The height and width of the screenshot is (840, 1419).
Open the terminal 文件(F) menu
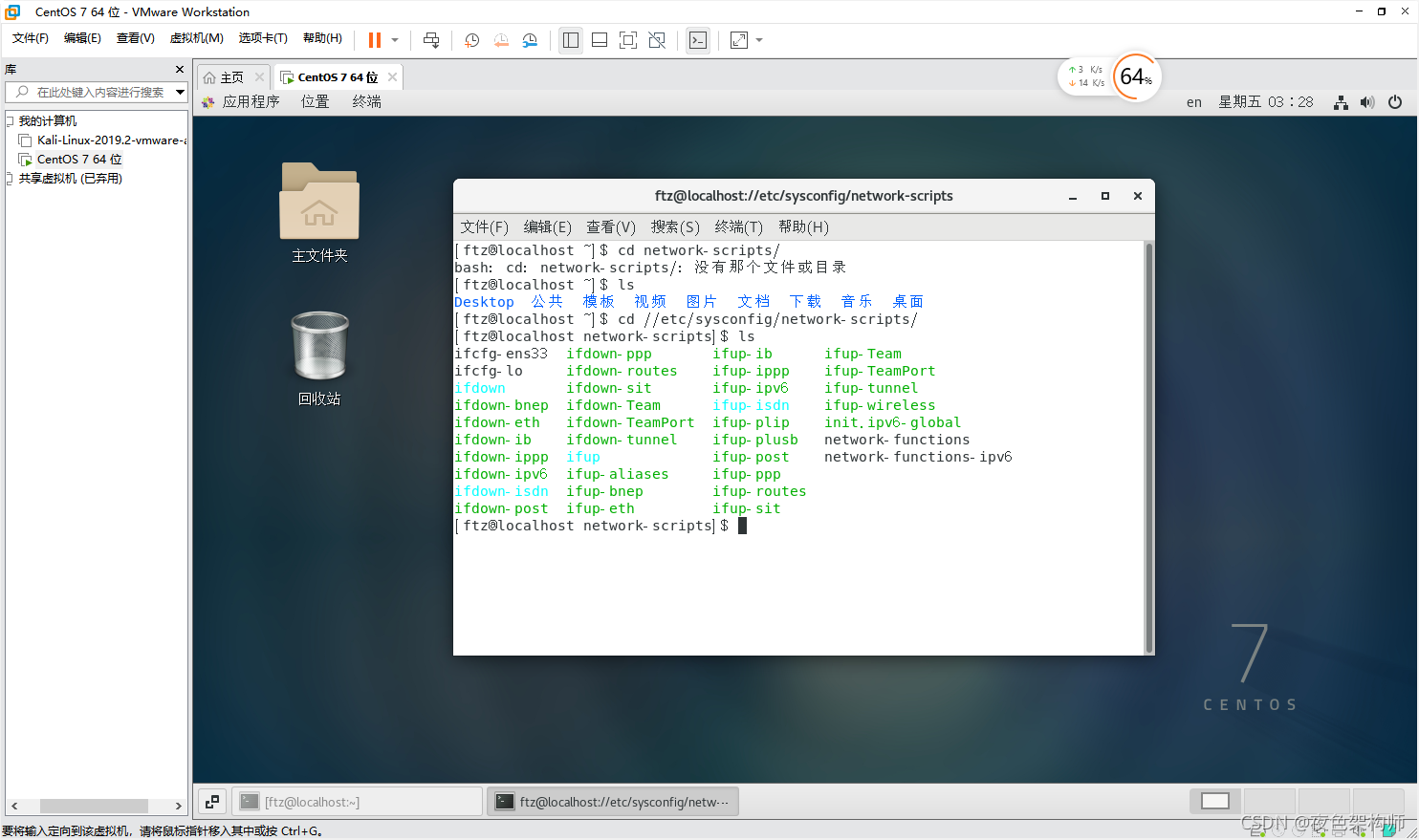click(x=484, y=227)
